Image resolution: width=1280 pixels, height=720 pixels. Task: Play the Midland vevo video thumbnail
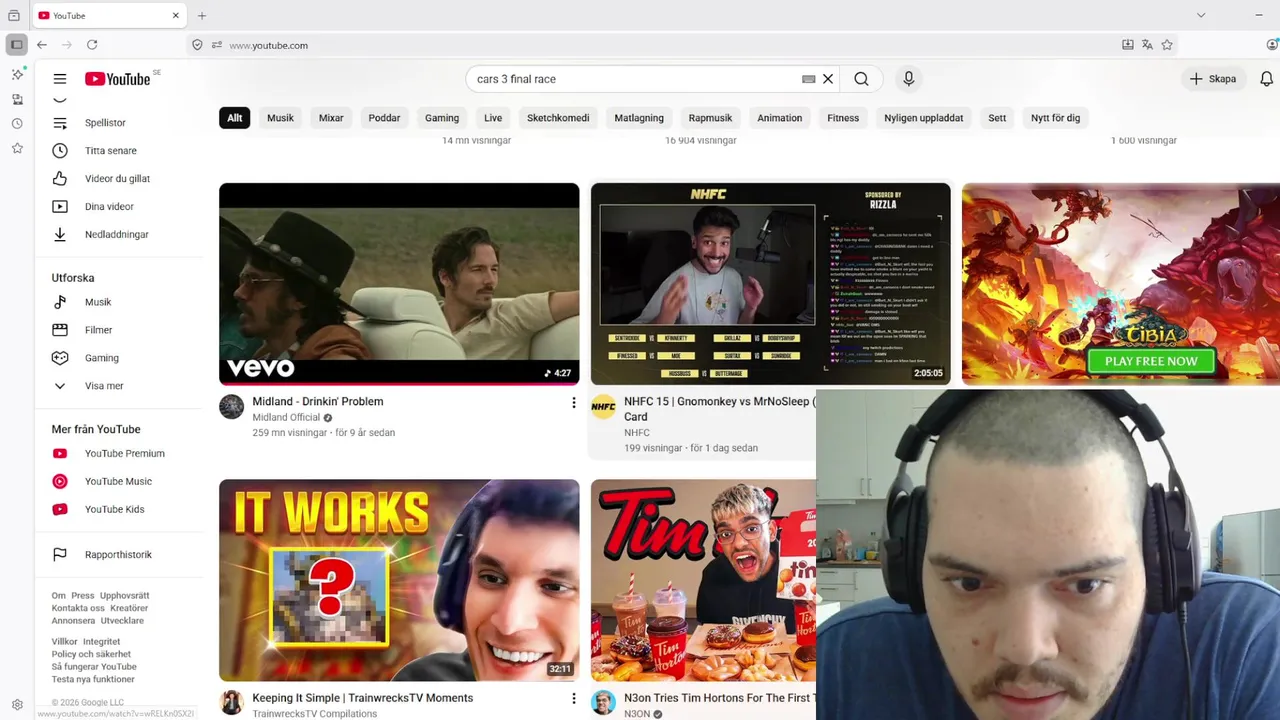(399, 284)
